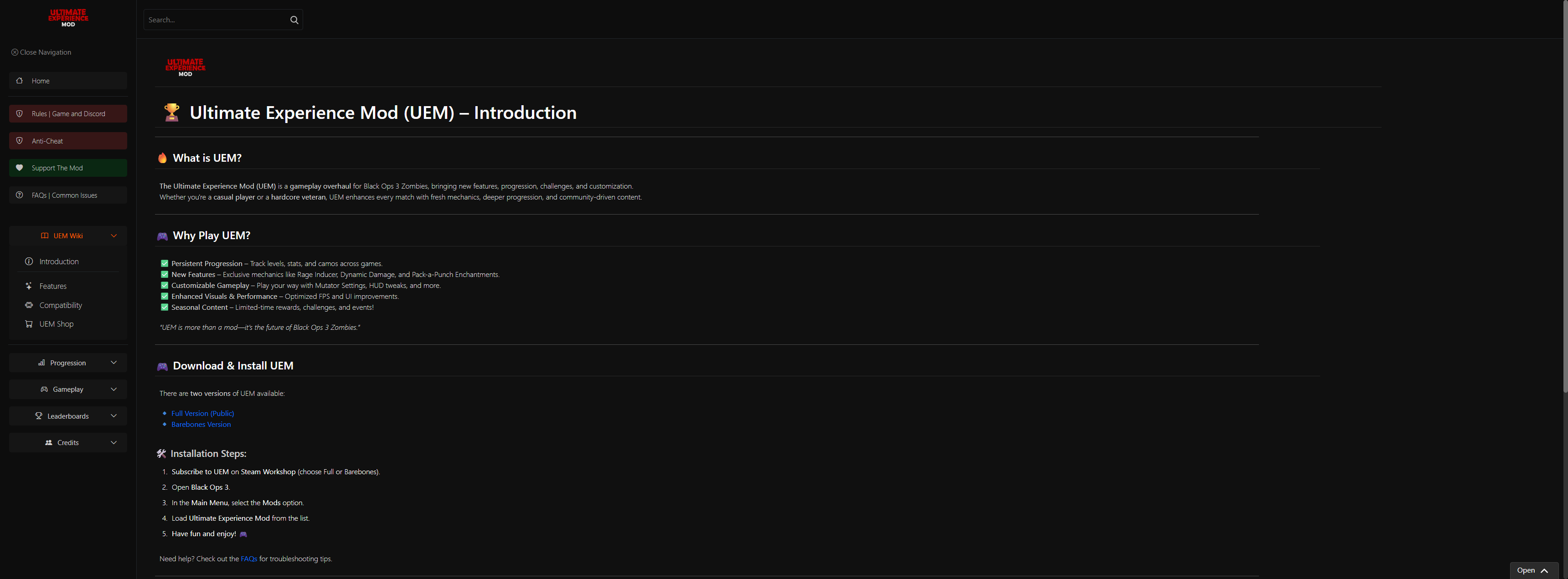The image size is (1568, 579).
Task: Expand the Progression menu
Action: point(113,363)
